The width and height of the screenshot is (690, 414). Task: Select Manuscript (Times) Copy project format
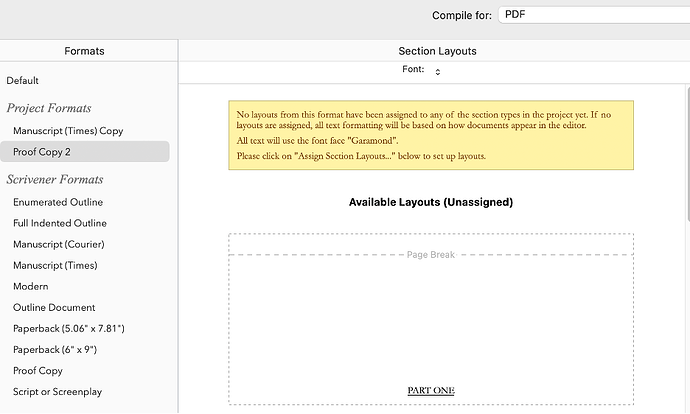pos(68,131)
